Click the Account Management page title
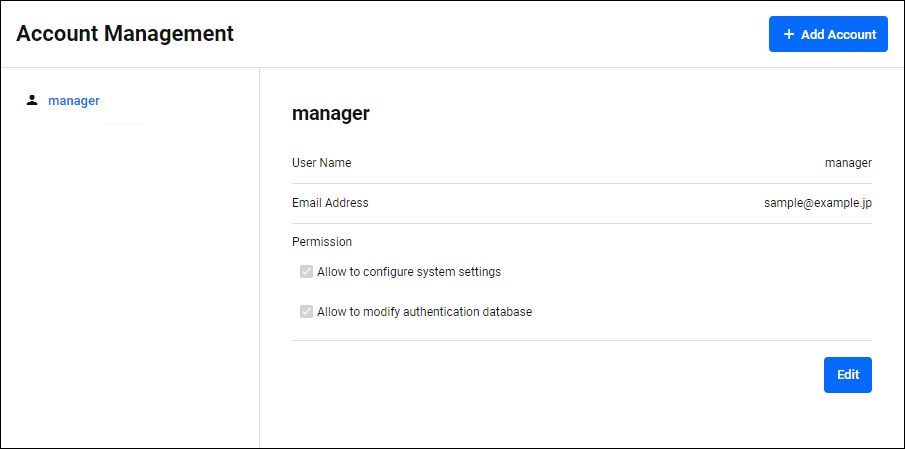The image size is (905, 449). [125, 34]
